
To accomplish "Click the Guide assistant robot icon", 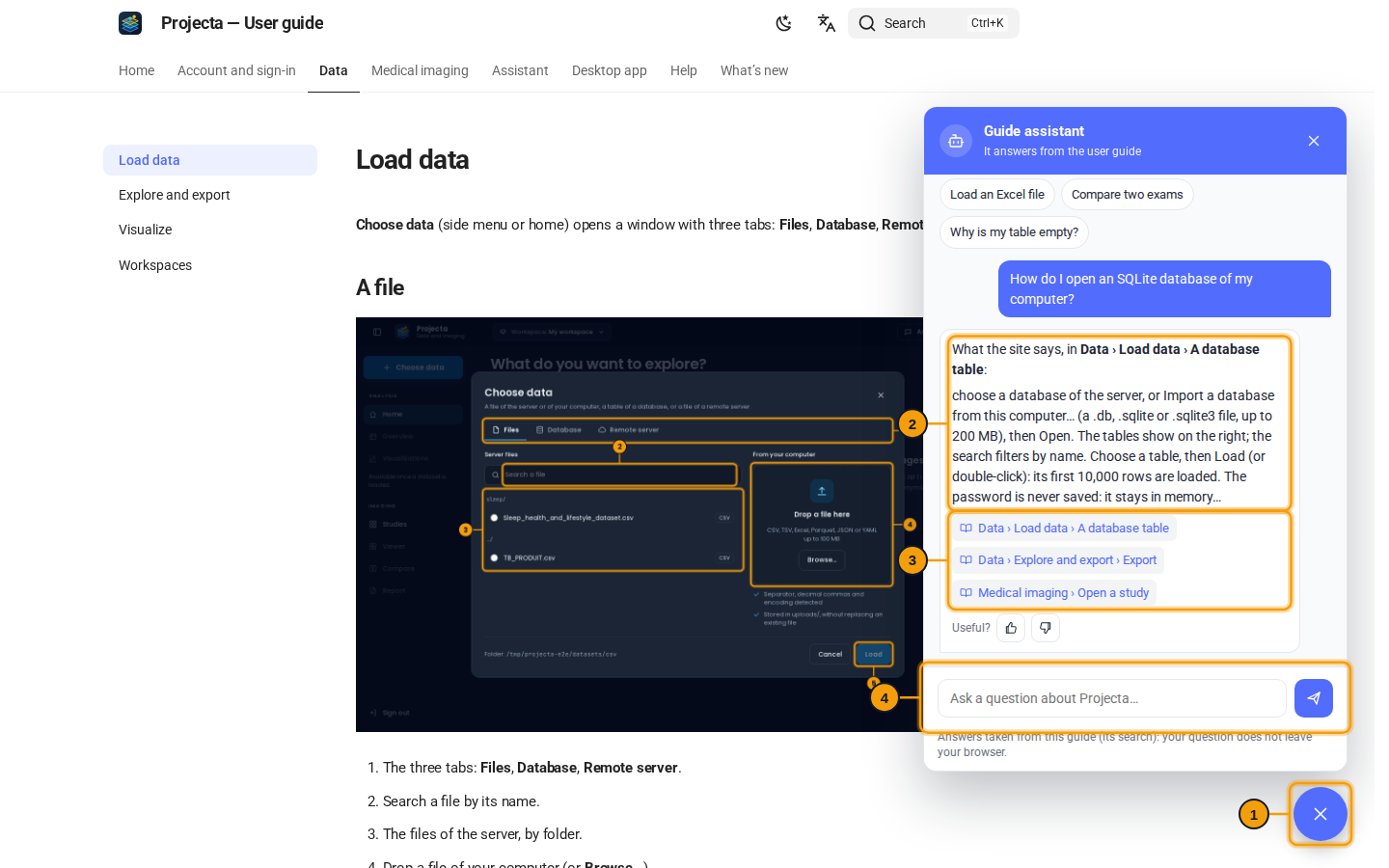I will [x=956, y=141].
